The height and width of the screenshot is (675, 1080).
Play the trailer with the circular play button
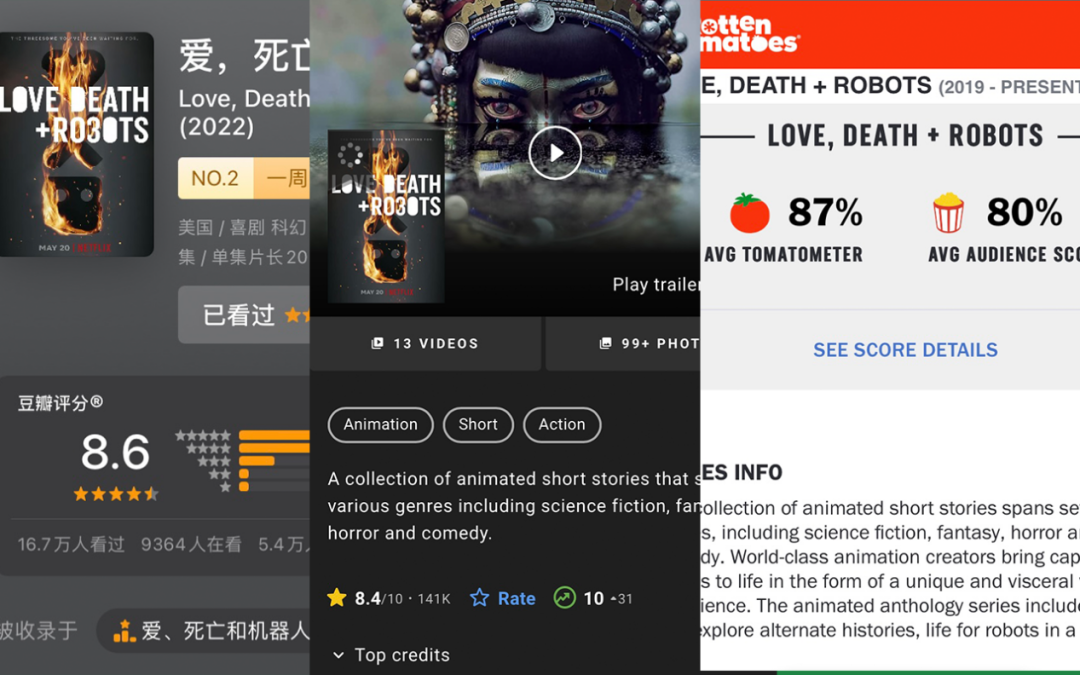pyautogui.click(x=555, y=152)
